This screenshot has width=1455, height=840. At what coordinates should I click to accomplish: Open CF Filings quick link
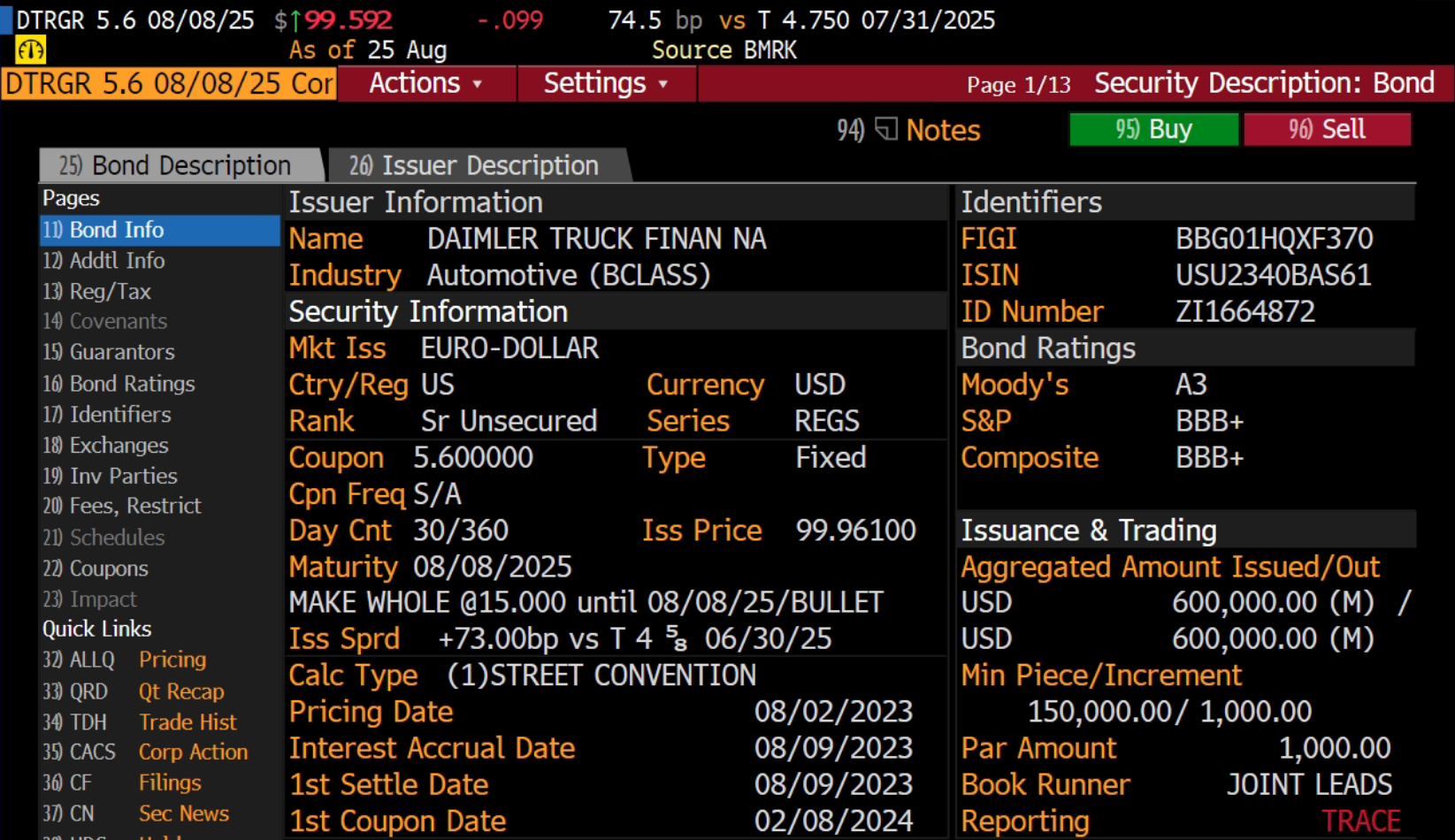pos(122,783)
